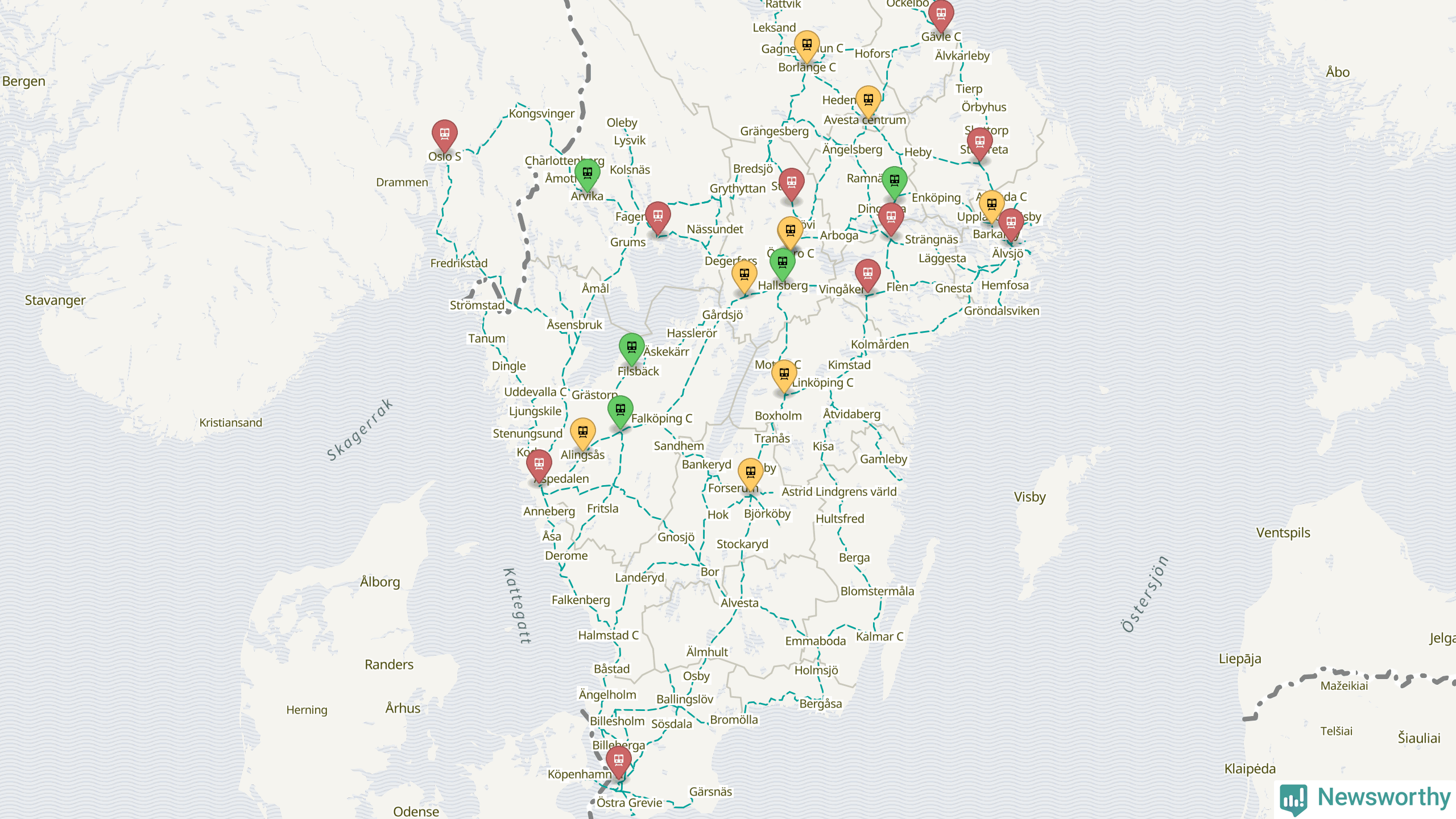Click the red train marker at Oslo S
This screenshot has width=1456, height=819.
(x=444, y=134)
